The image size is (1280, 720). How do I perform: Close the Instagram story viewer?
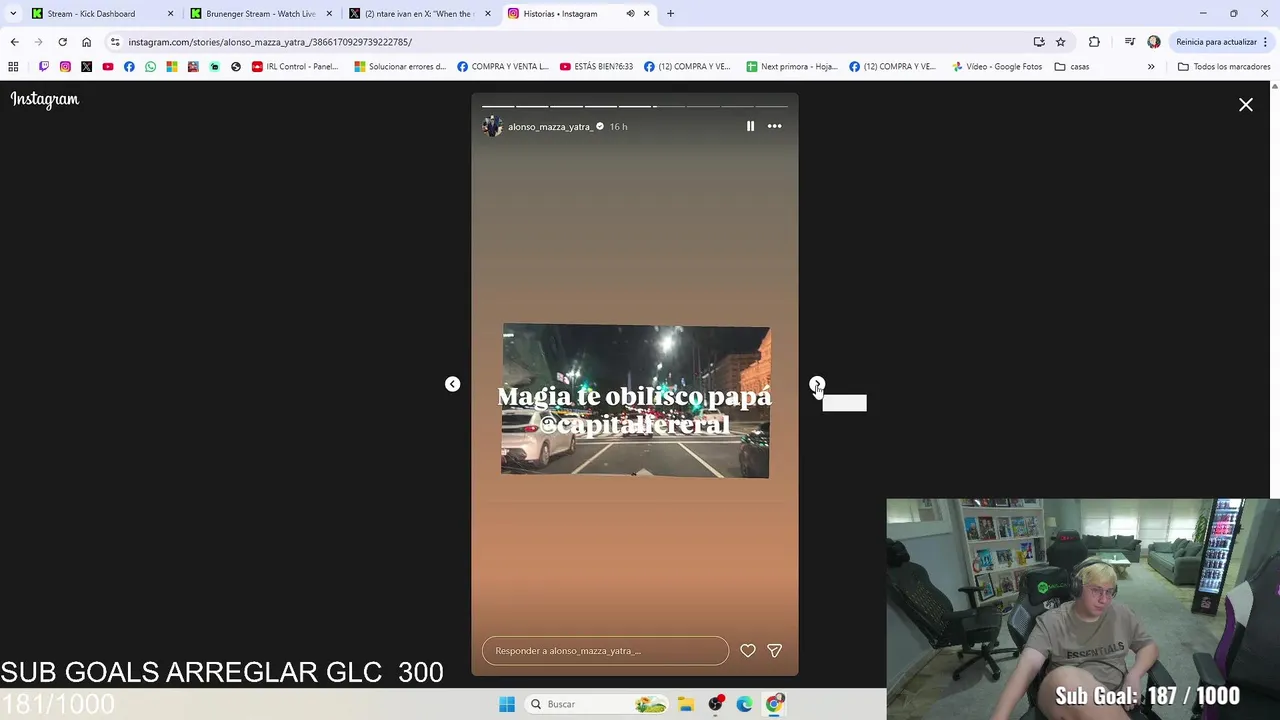(x=1246, y=104)
